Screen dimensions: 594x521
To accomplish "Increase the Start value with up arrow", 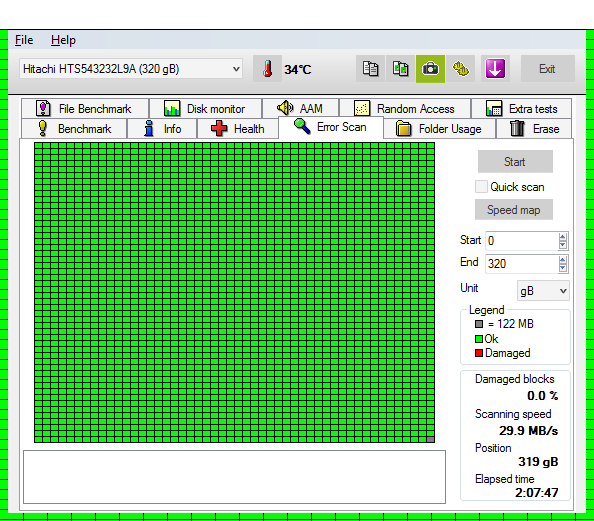I will [x=563, y=237].
